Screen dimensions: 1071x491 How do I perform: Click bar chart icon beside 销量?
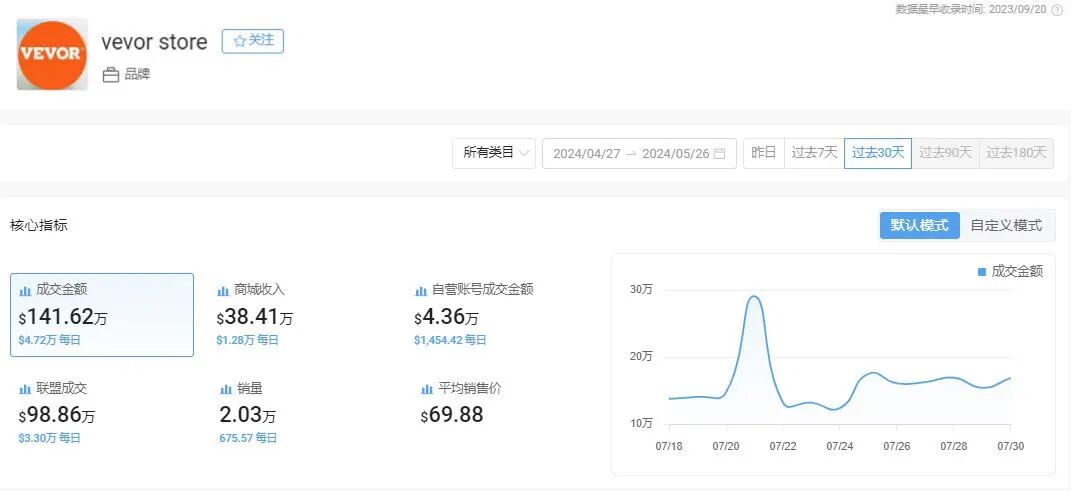click(x=225, y=389)
